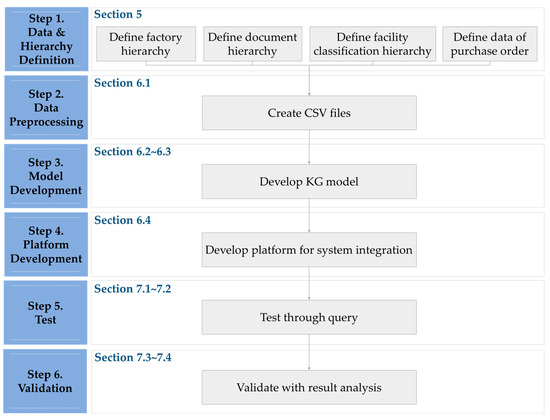Click the Step 5 Test block
This screenshot has height=420, width=550.
(46, 313)
